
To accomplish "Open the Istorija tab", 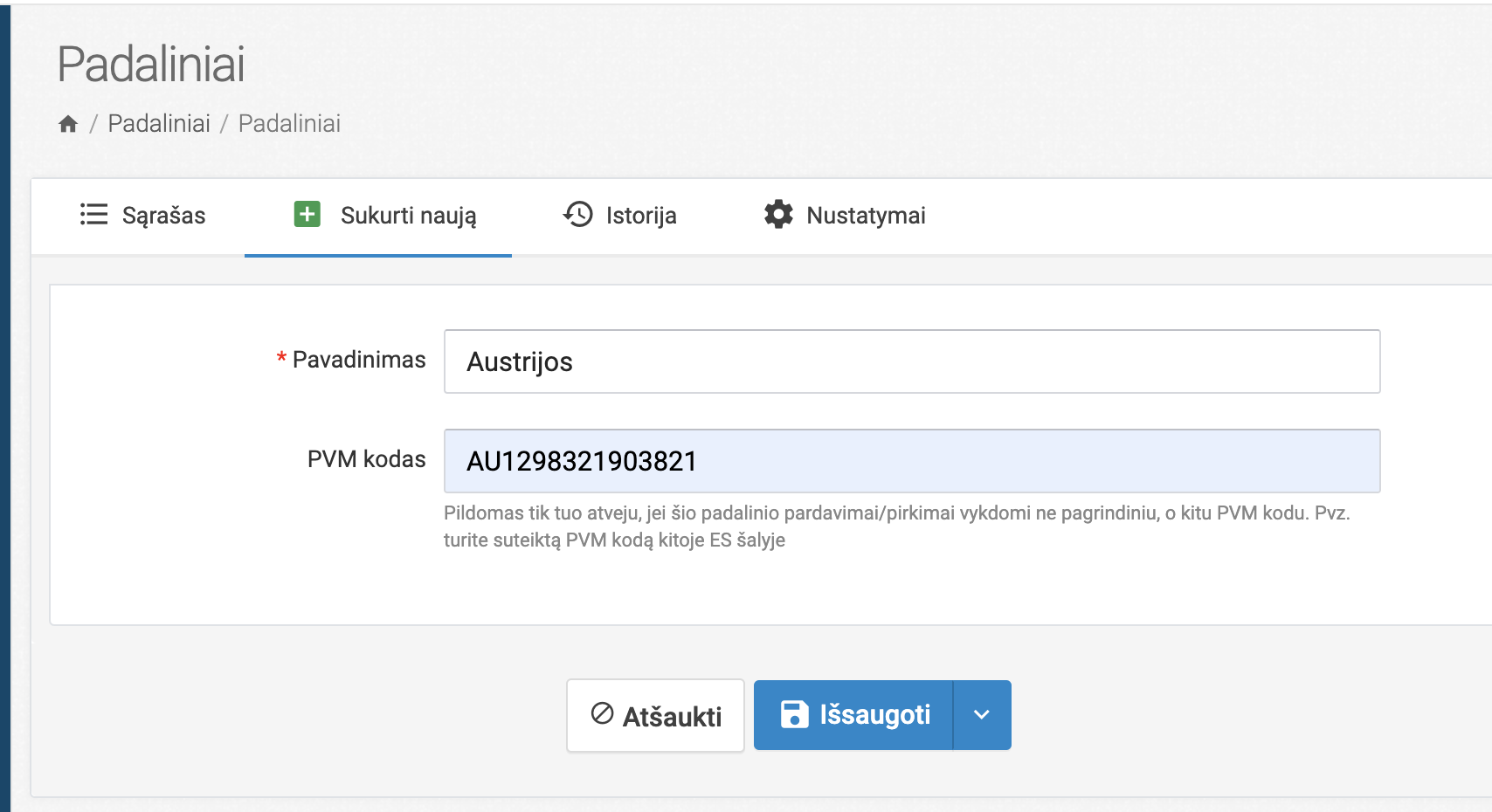I will pyautogui.click(x=641, y=216).
